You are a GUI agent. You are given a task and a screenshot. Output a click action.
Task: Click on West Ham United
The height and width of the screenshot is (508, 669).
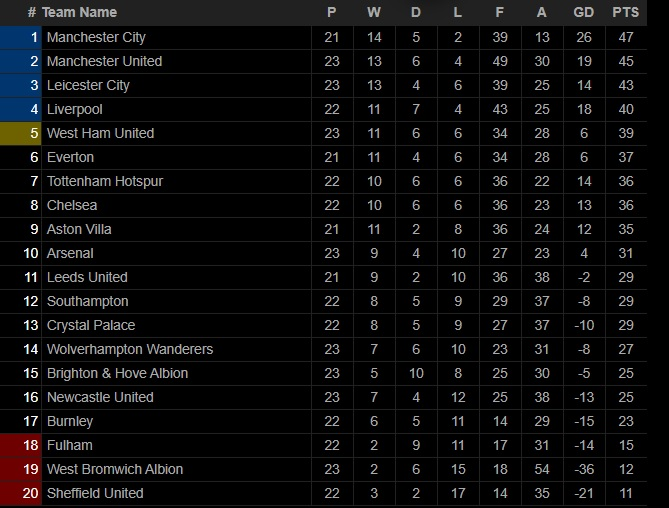100,133
